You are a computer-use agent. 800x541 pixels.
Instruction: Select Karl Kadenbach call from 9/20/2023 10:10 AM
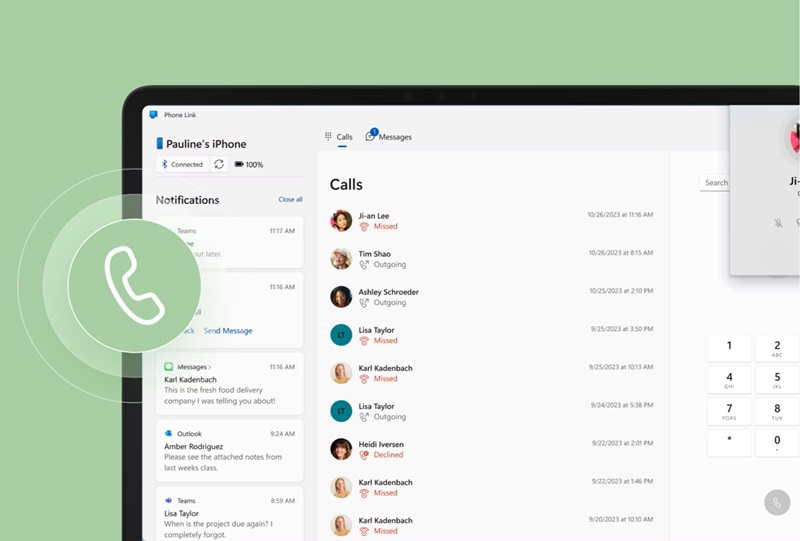click(492, 526)
